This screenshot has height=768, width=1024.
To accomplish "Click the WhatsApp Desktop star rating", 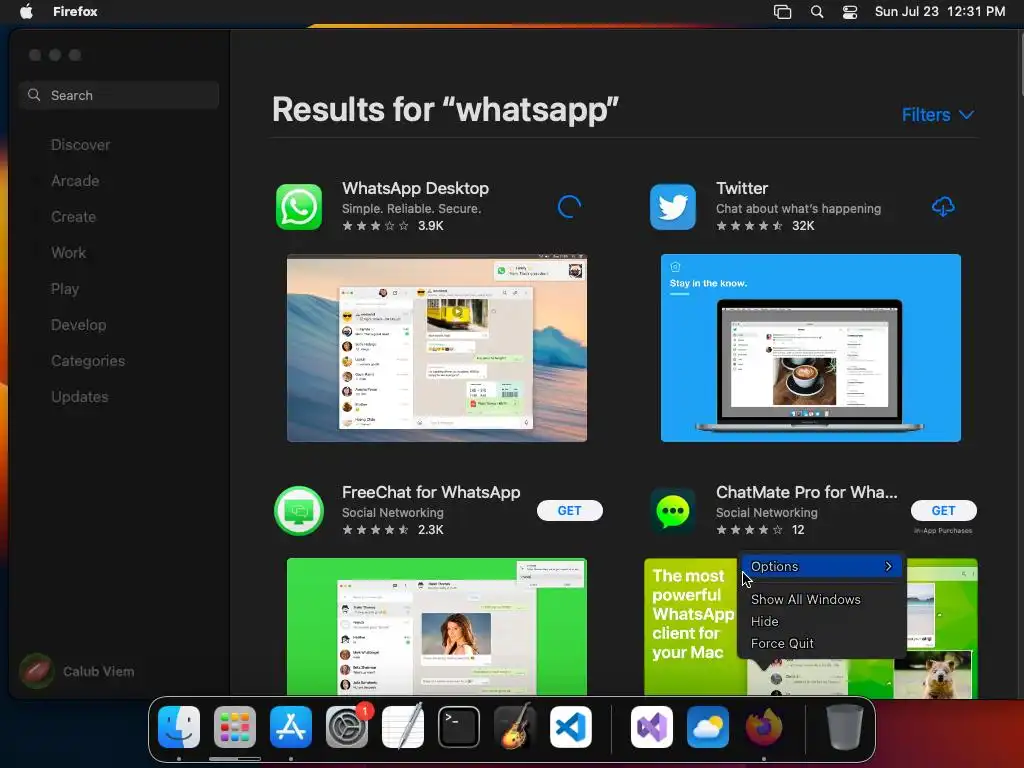I will pyautogui.click(x=376, y=226).
